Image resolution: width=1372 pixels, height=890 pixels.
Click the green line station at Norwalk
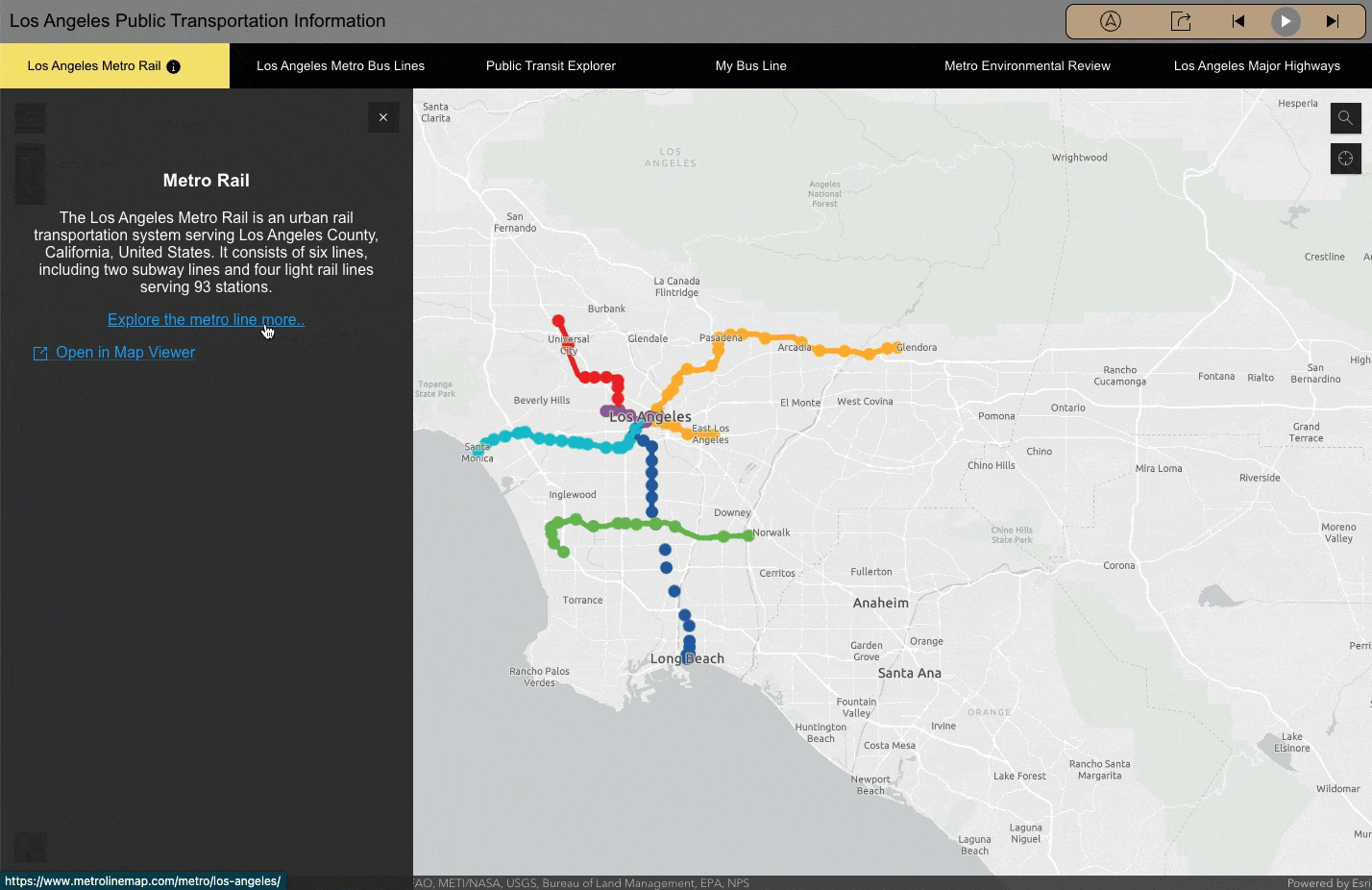pyautogui.click(x=748, y=535)
